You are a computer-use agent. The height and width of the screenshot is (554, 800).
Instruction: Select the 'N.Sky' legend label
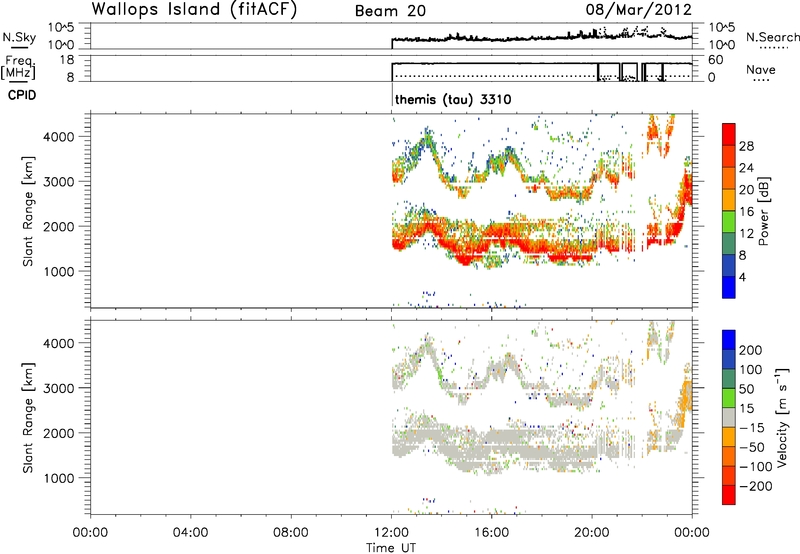(x=19, y=37)
